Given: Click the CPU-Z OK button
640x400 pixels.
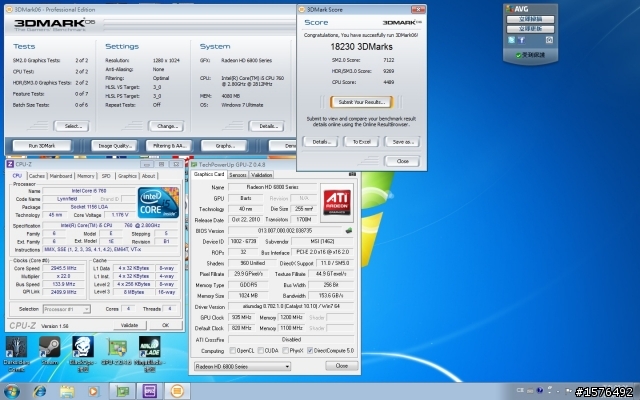Looking at the screenshot, I should coord(165,325).
